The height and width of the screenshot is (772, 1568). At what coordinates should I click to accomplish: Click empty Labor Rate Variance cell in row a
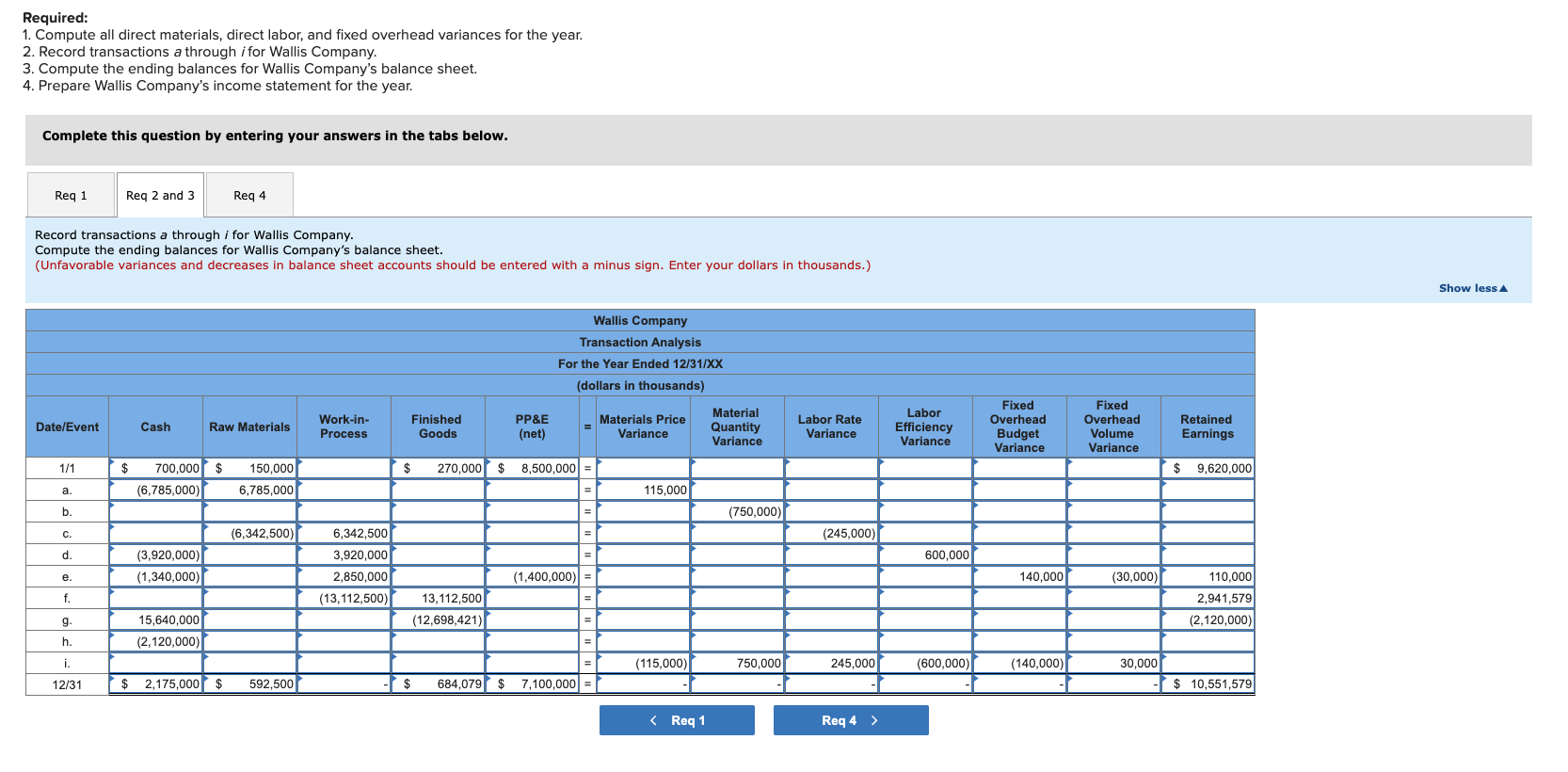831,490
